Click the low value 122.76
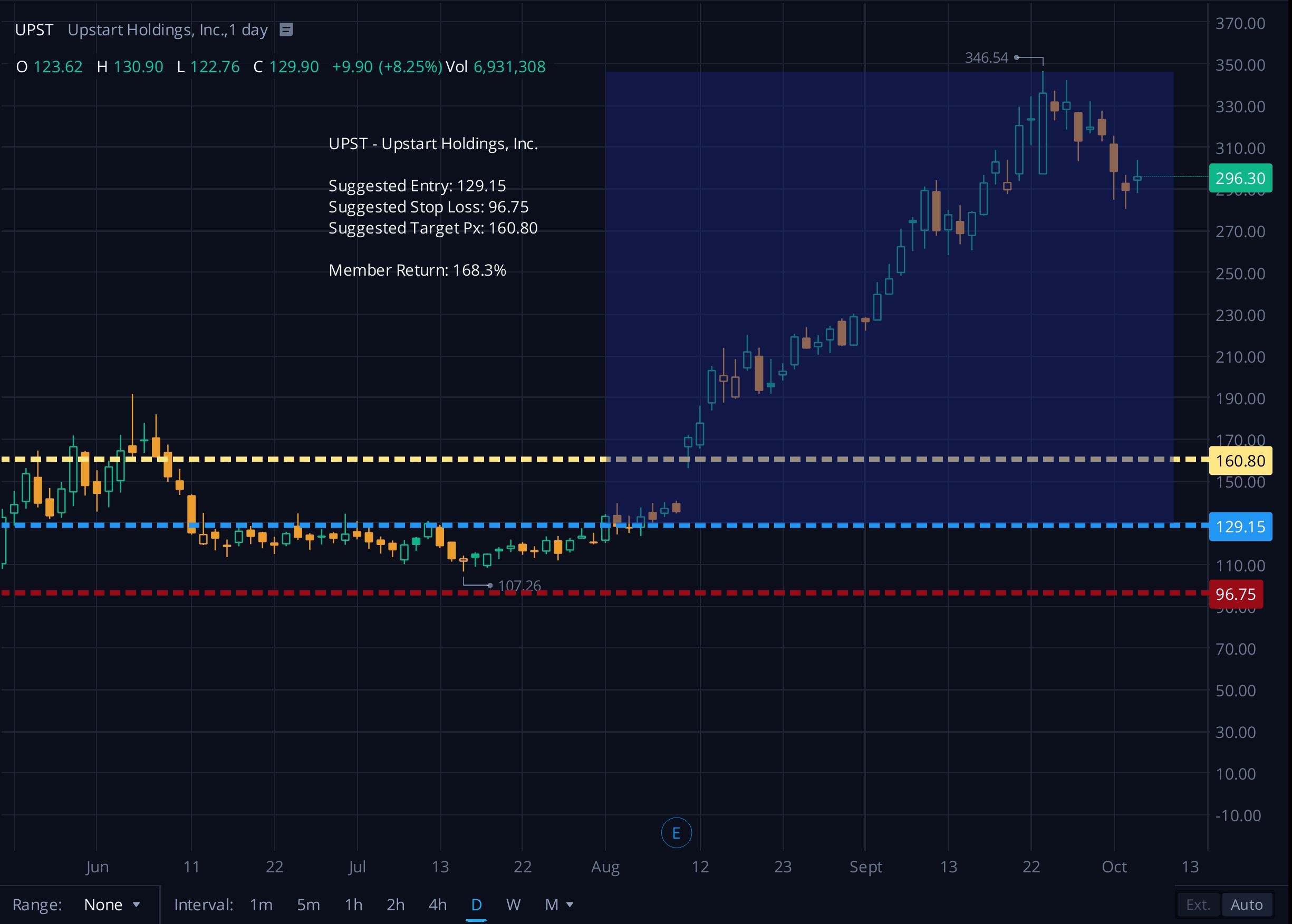The image size is (1292, 924). tap(215, 66)
